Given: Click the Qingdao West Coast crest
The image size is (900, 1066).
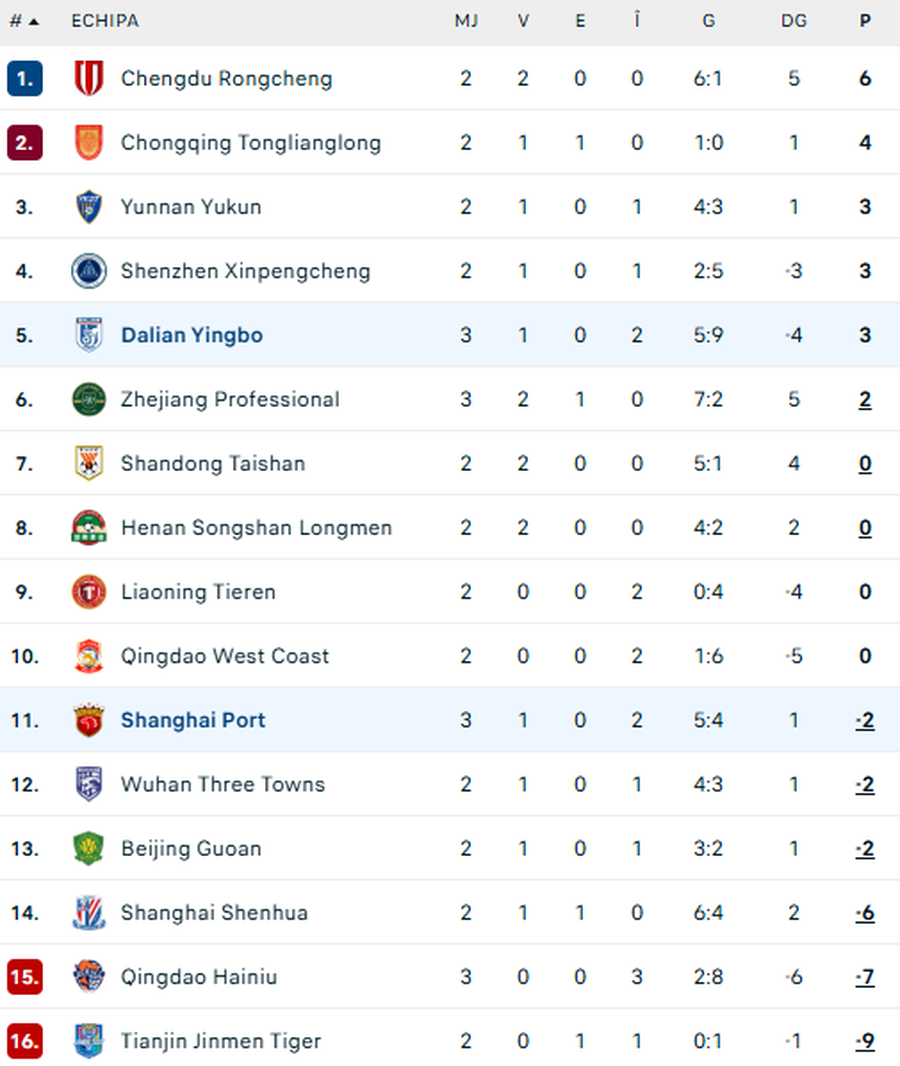Looking at the screenshot, I should (x=89, y=656).
